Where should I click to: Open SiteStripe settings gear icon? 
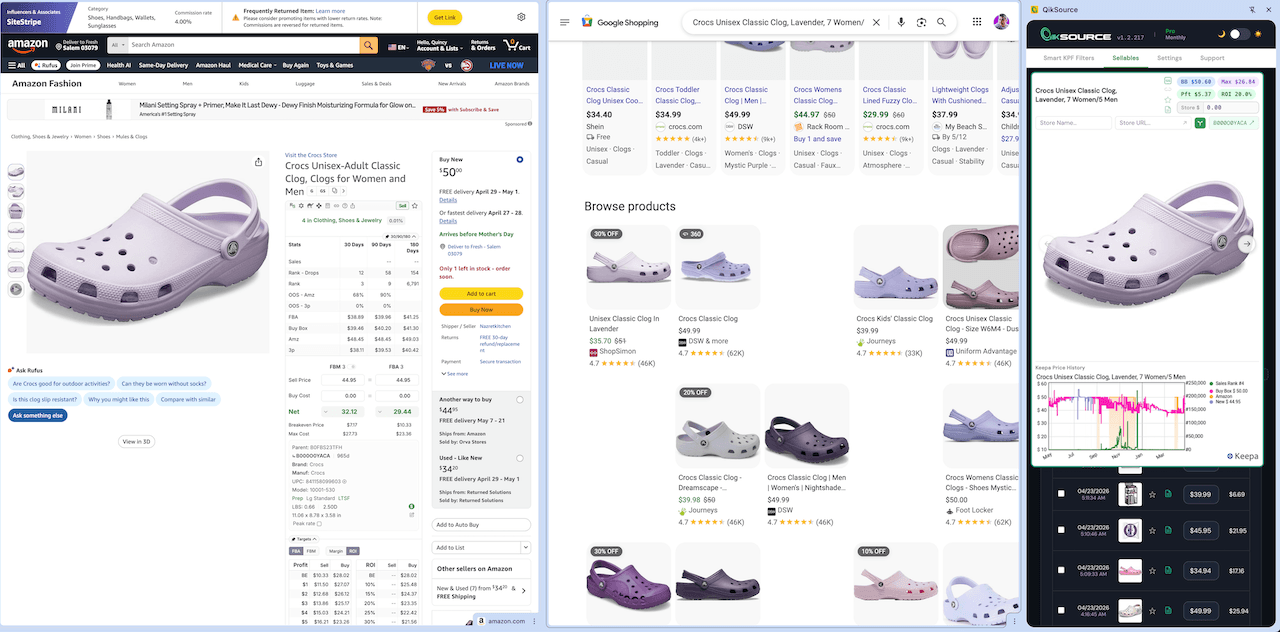point(521,17)
